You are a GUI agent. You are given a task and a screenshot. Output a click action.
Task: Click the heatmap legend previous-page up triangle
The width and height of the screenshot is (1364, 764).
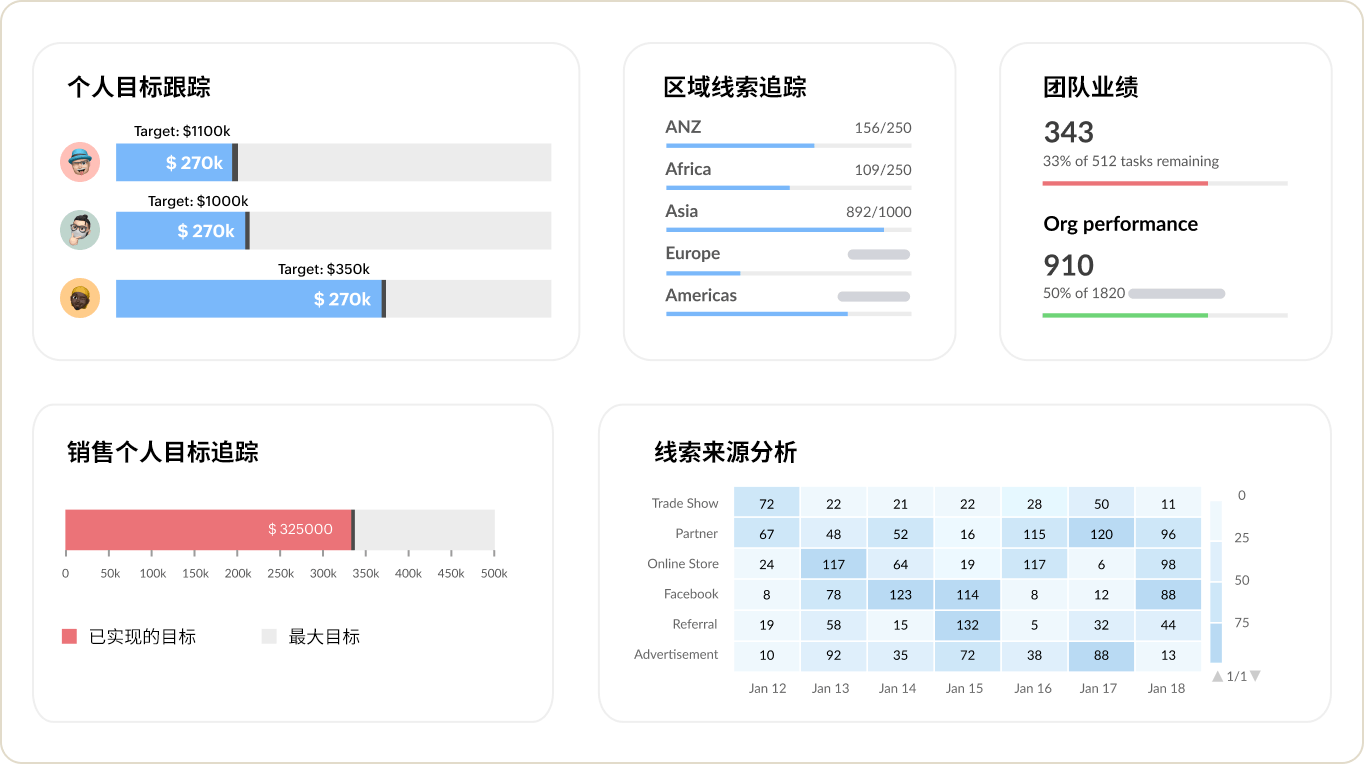pyautogui.click(x=1217, y=677)
